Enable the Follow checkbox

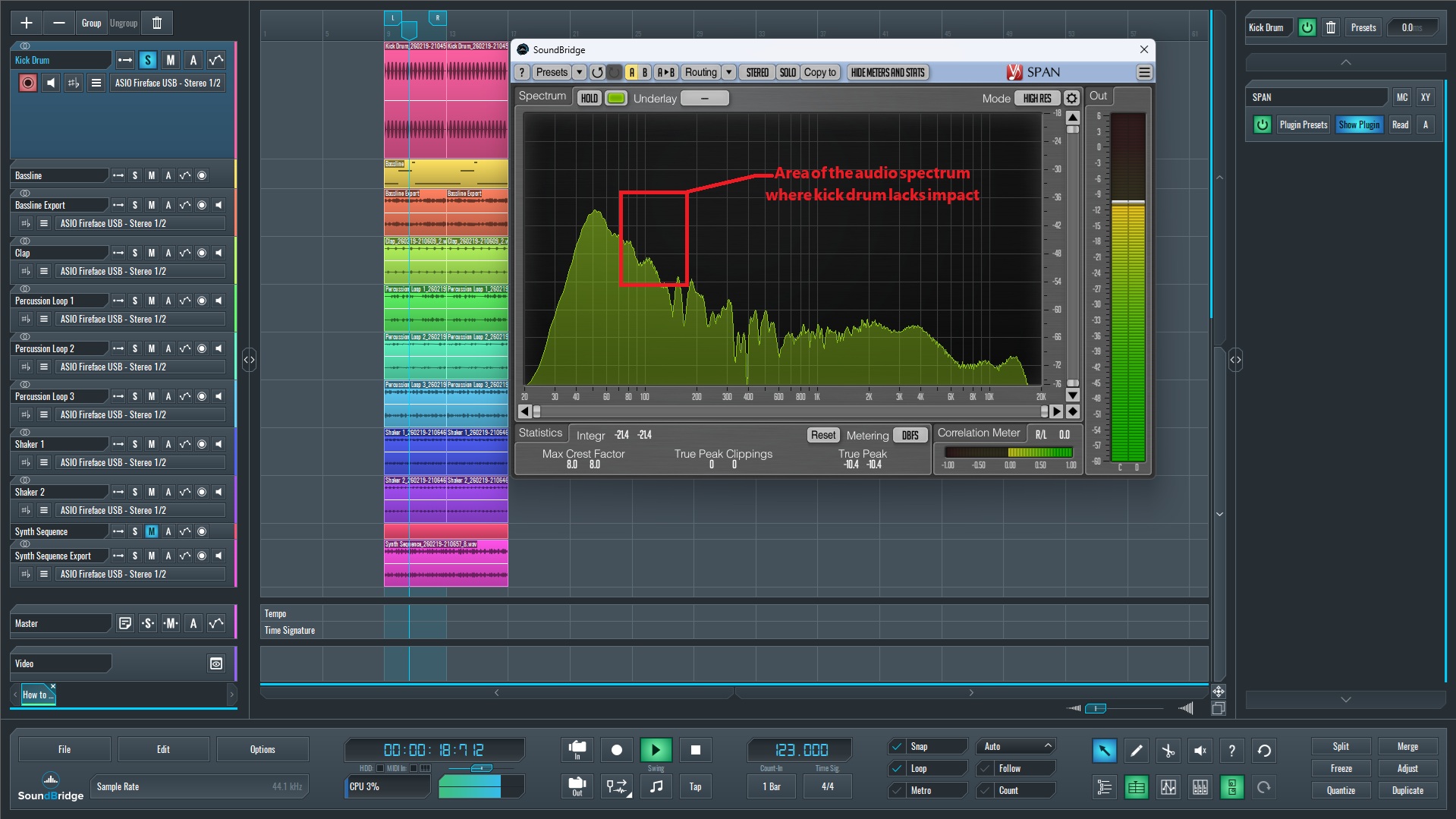pos(986,768)
